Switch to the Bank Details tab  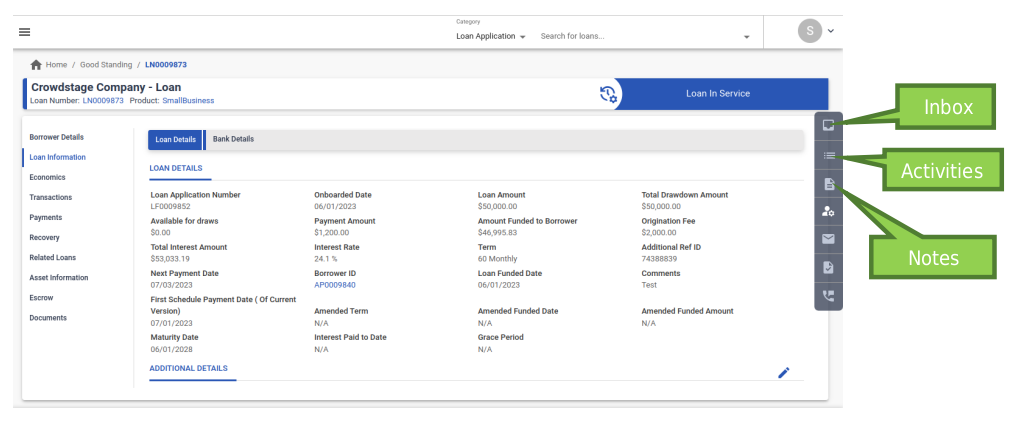[233, 139]
